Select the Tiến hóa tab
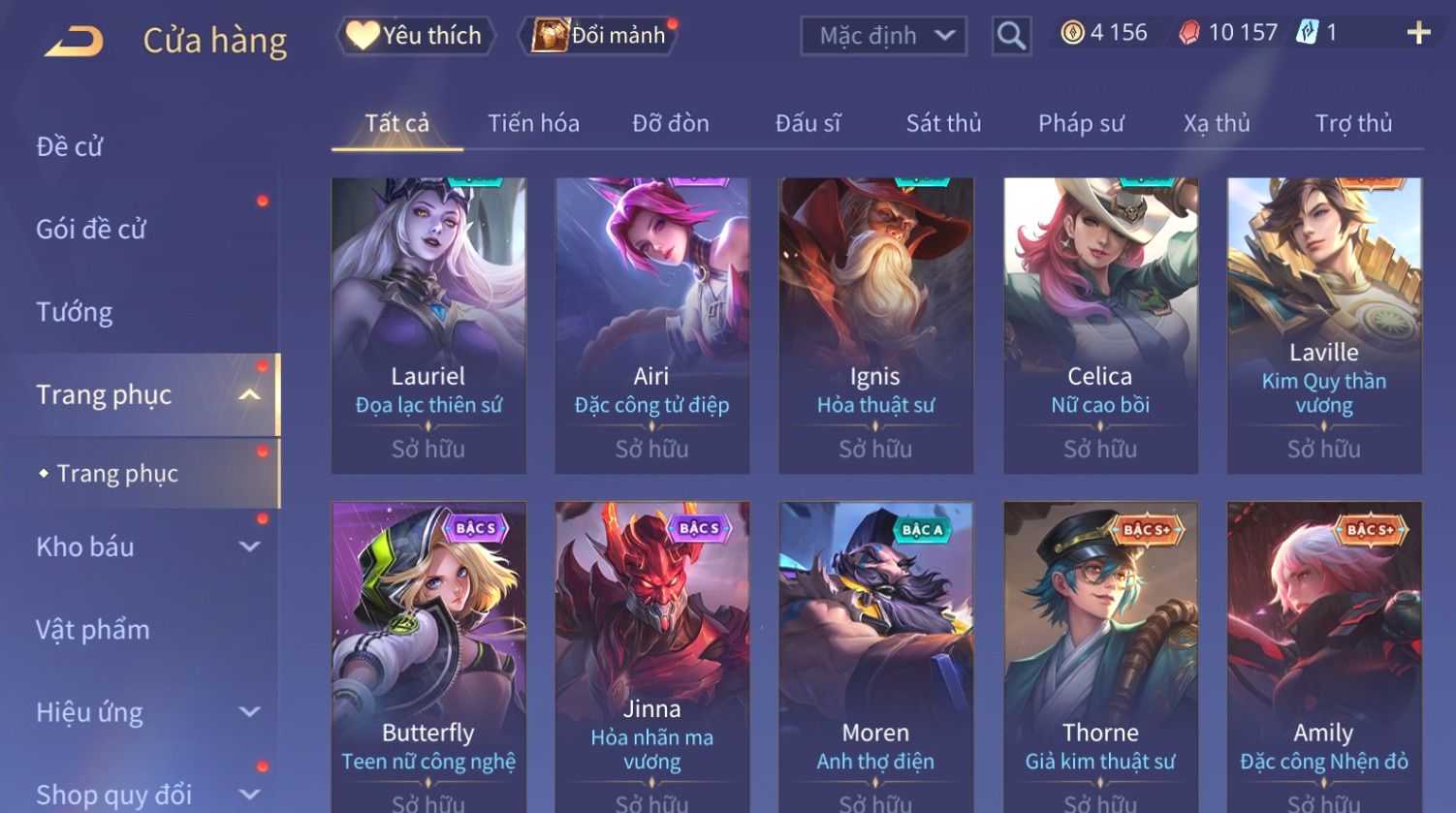The height and width of the screenshot is (813, 1456). pyautogui.click(x=533, y=123)
